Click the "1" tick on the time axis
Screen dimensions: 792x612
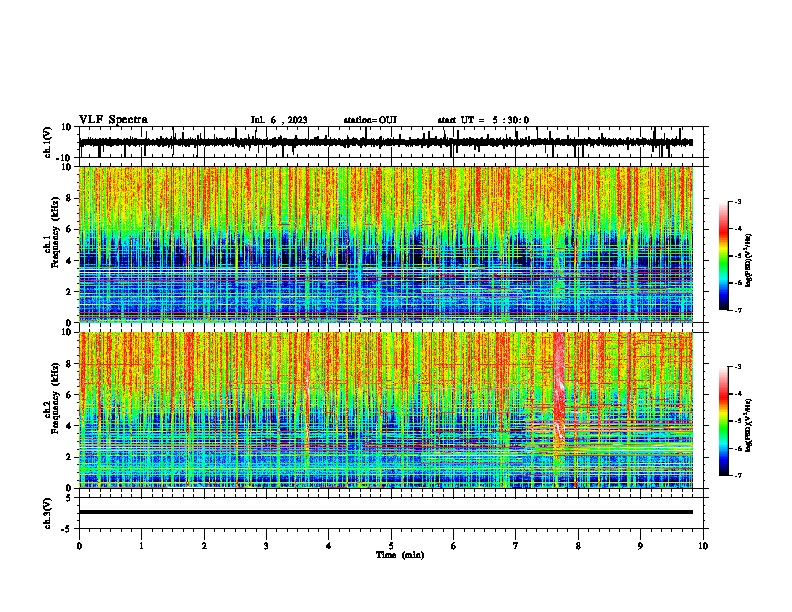point(141,546)
